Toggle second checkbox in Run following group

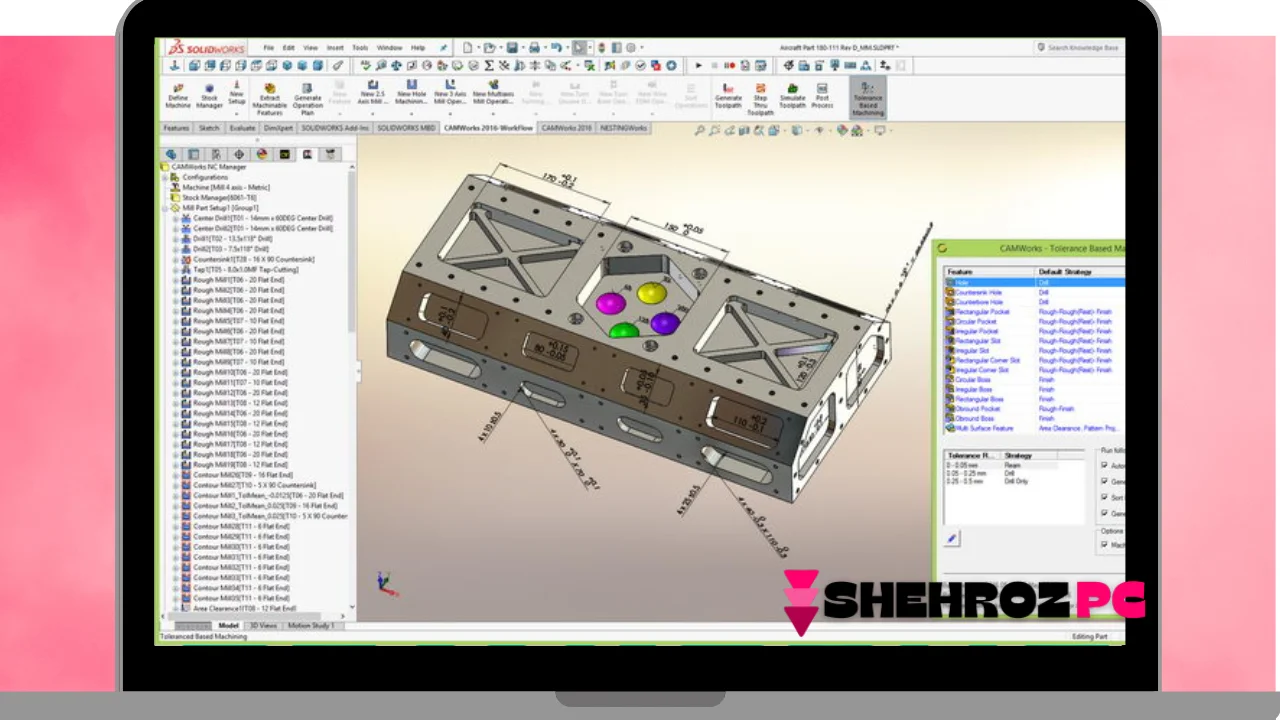[x=1104, y=482]
